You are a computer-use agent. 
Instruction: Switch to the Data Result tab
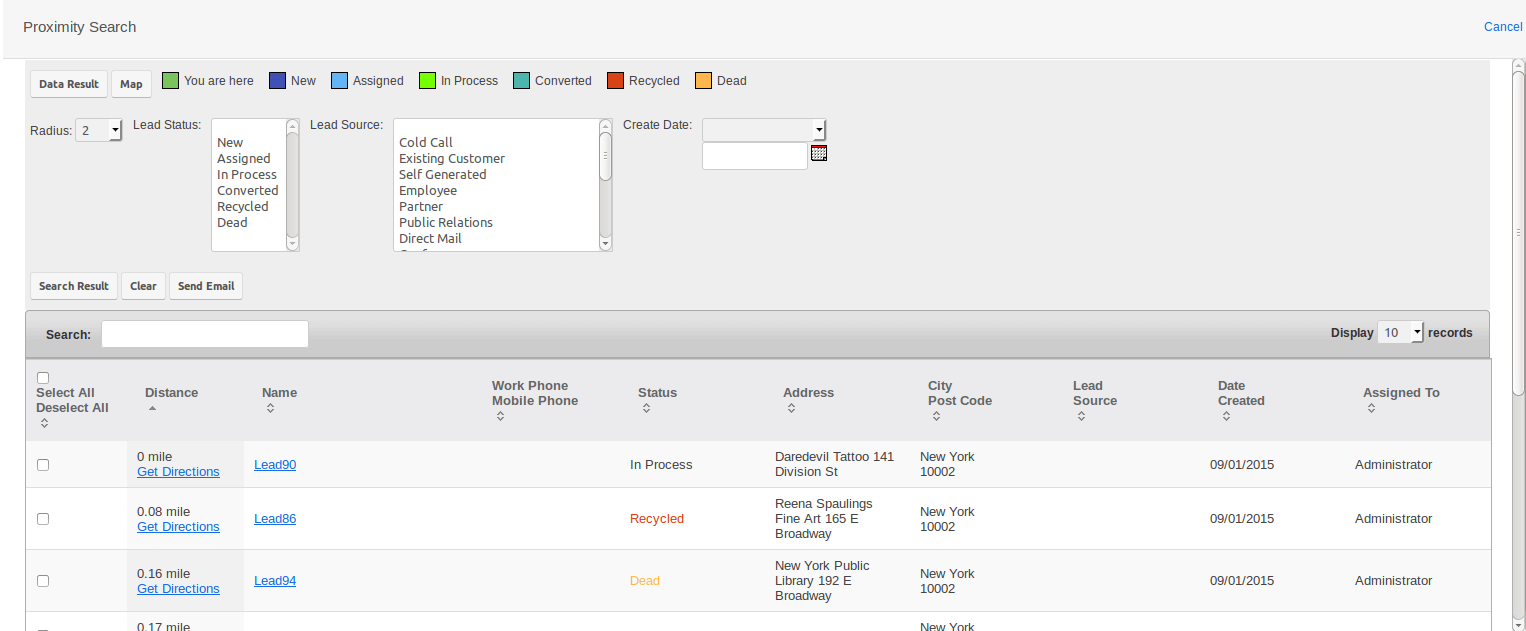coord(68,84)
